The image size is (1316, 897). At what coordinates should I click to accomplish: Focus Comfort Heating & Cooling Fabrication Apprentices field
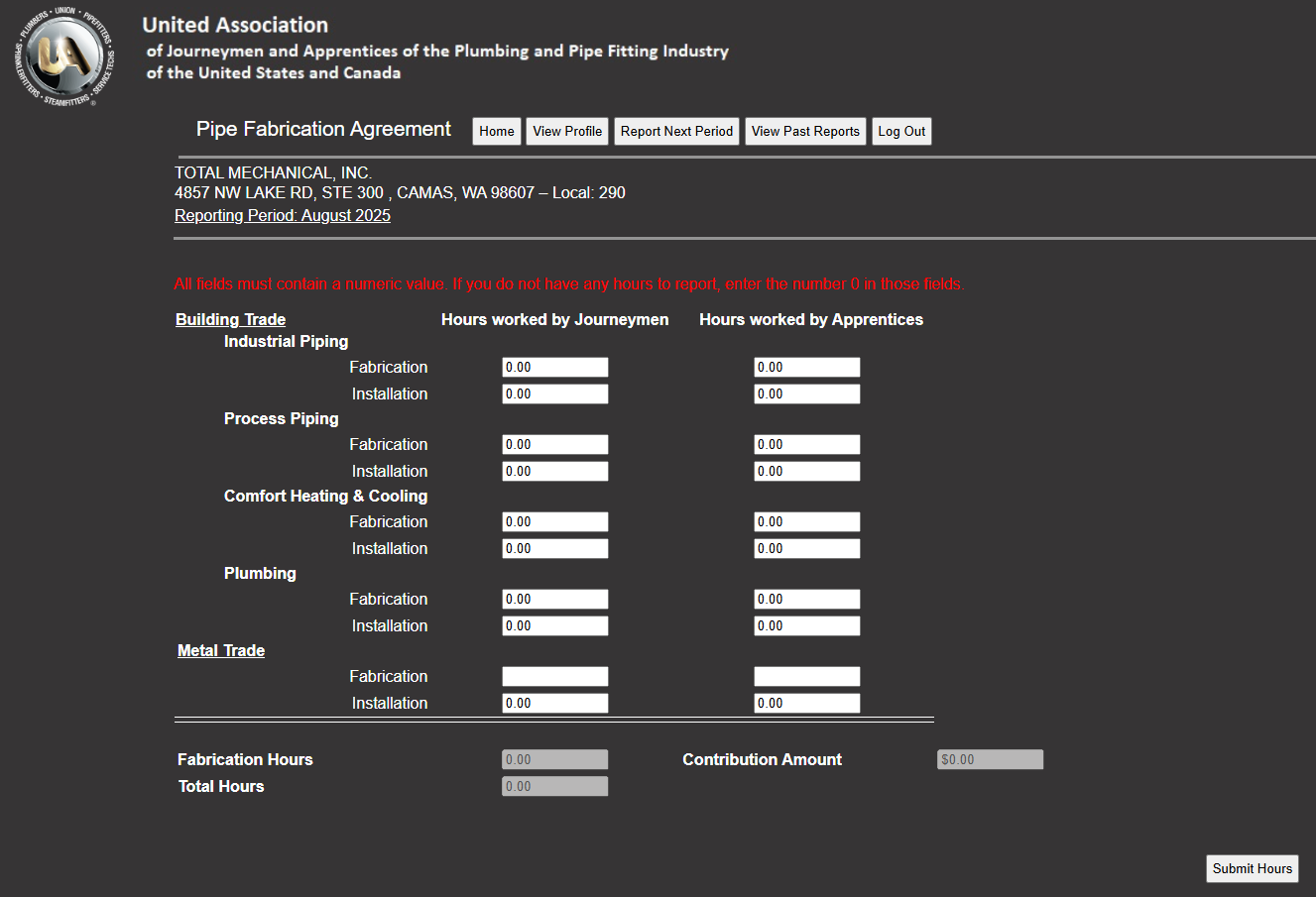coord(807,521)
